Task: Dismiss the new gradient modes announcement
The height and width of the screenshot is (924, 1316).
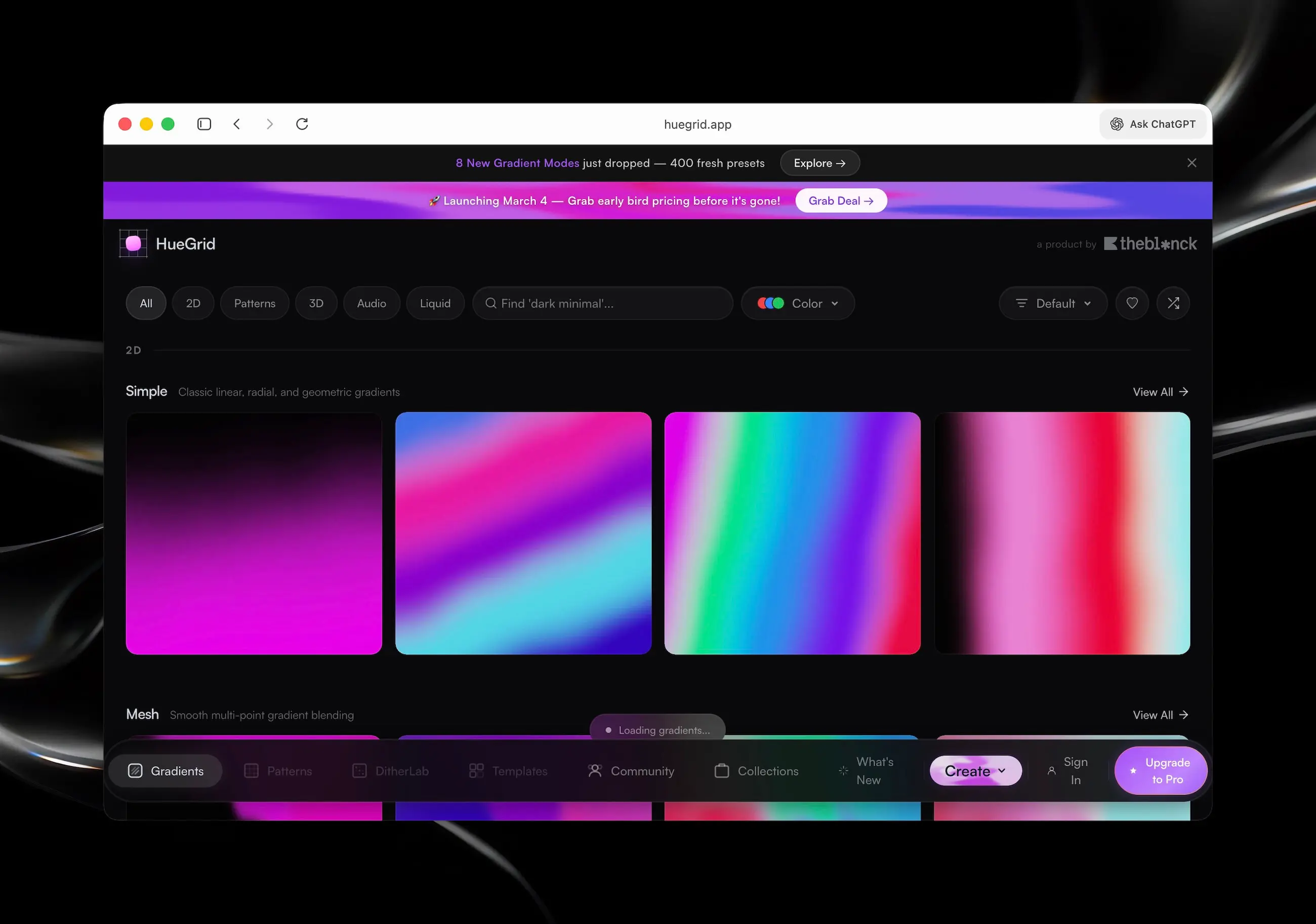Action: 1191,163
